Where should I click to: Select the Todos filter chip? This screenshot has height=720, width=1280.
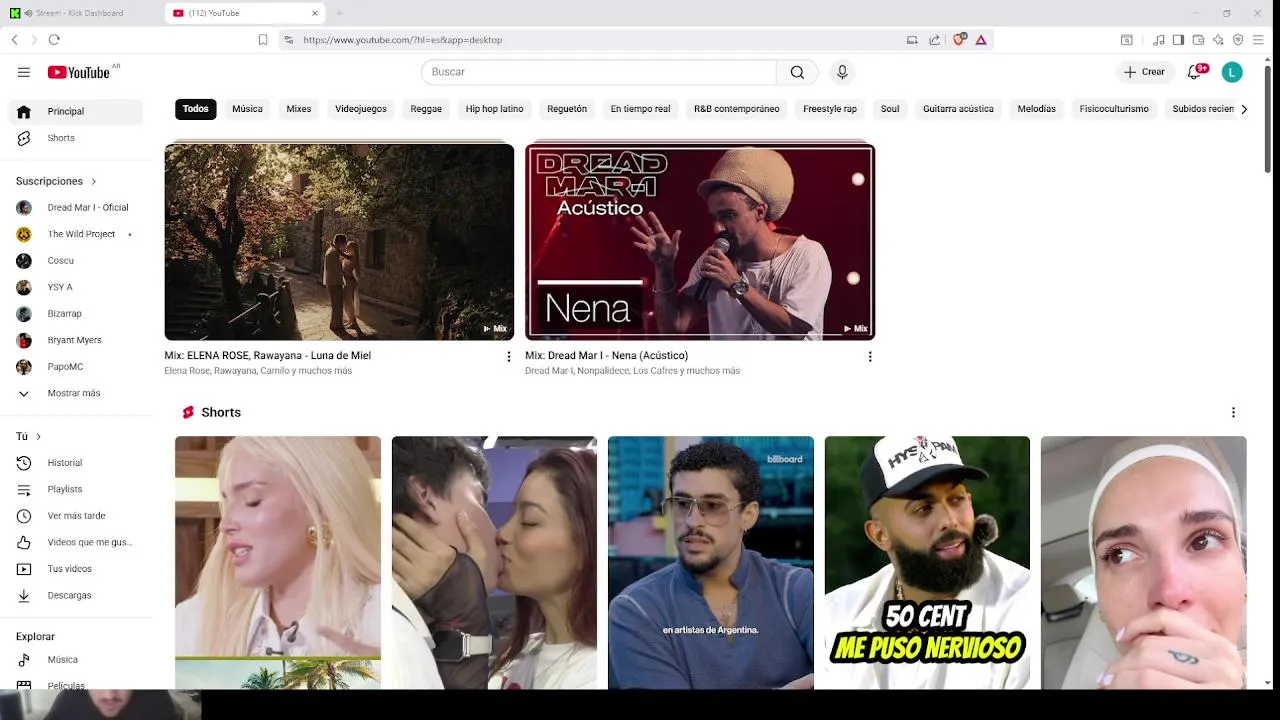(196, 109)
